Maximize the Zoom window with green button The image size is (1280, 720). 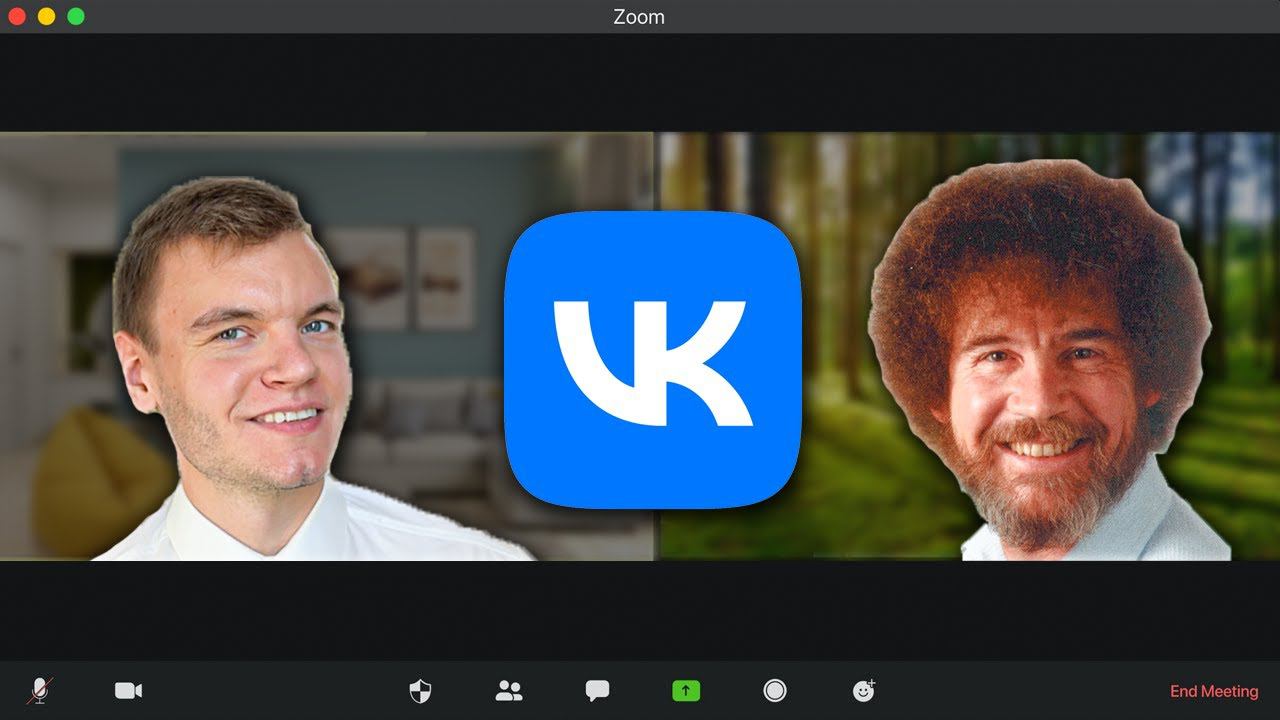75,16
